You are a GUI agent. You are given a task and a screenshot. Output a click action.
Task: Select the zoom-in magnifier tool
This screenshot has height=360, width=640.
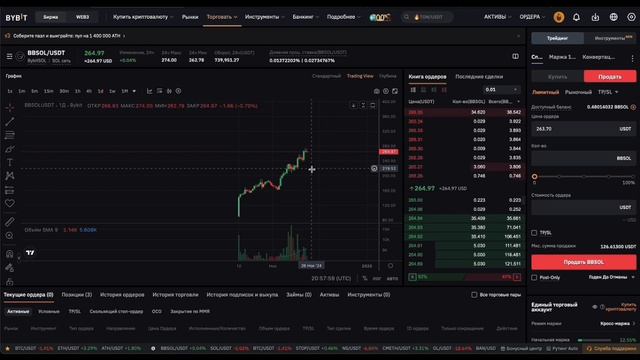(x=10, y=236)
